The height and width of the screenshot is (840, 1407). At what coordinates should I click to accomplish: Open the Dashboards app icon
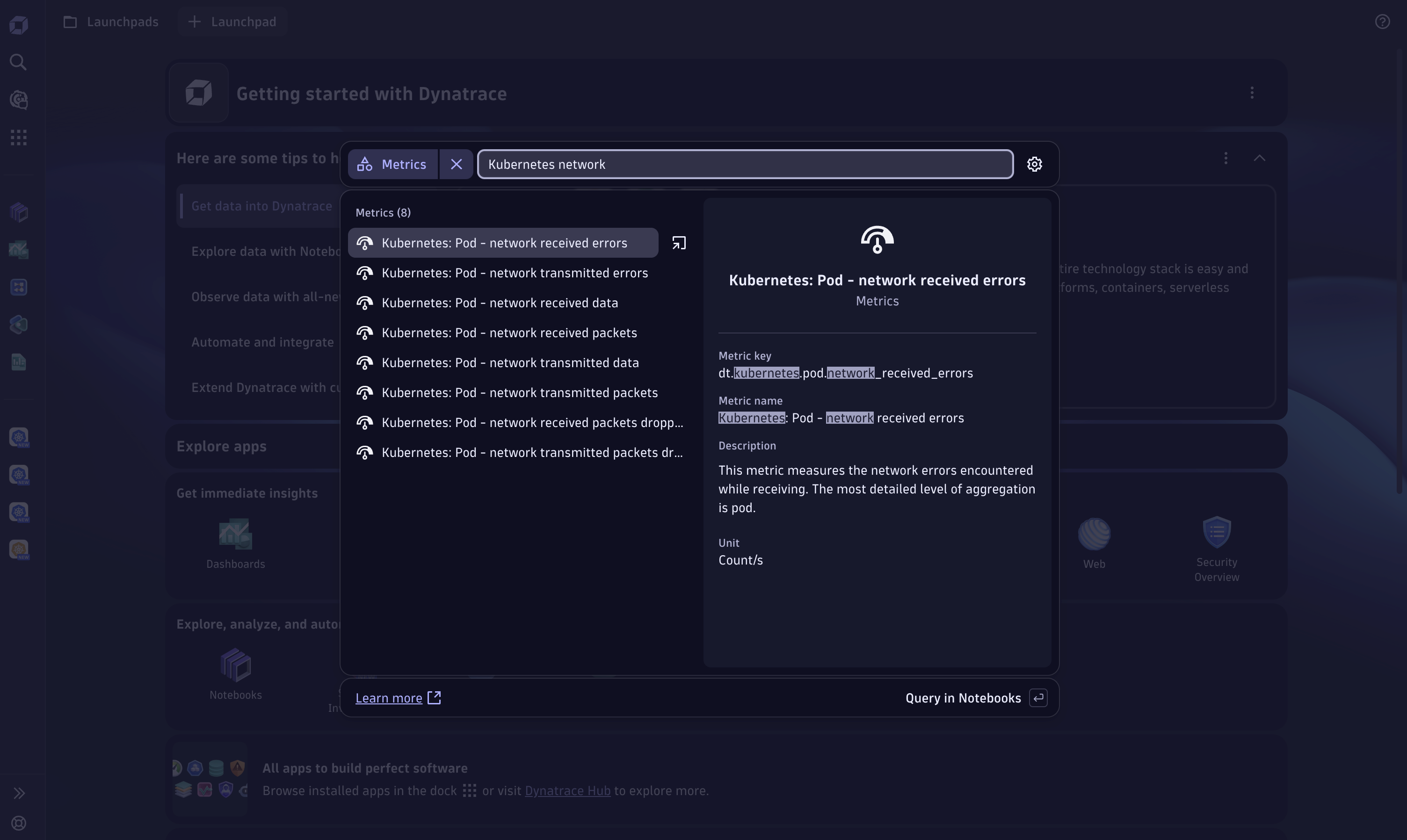[x=235, y=534]
